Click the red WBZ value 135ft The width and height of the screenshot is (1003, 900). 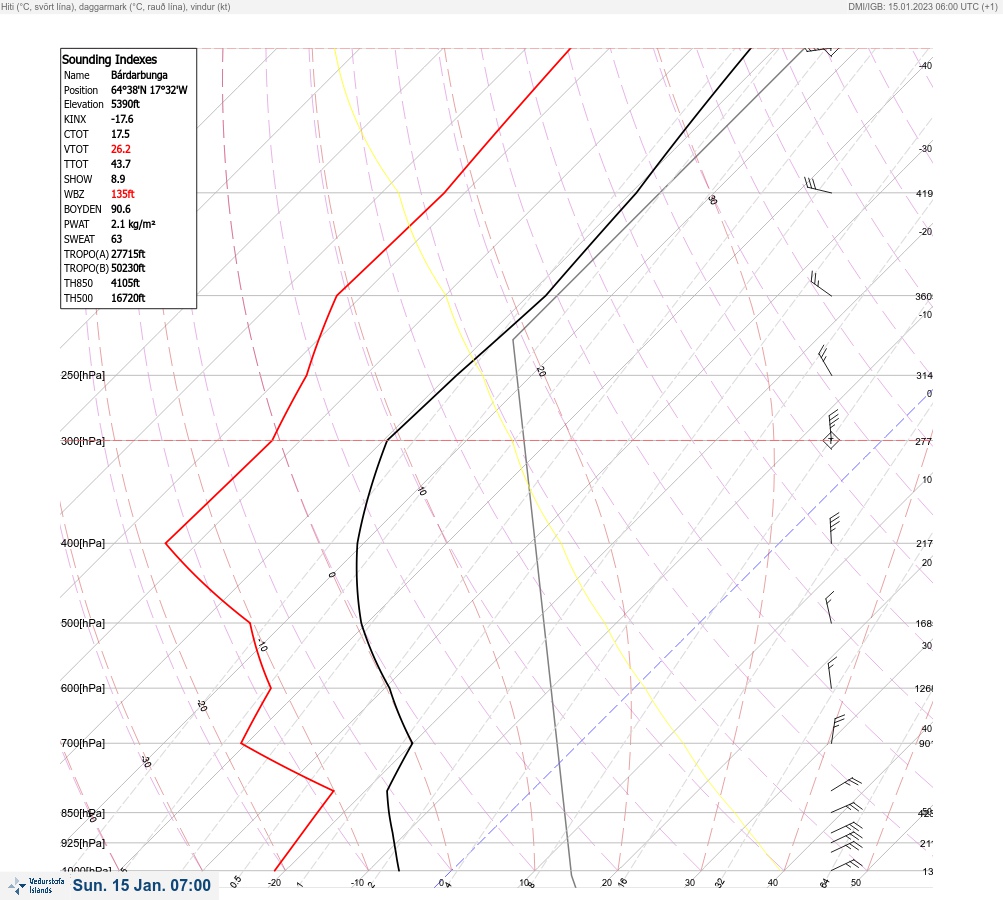click(x=123, y=194)
